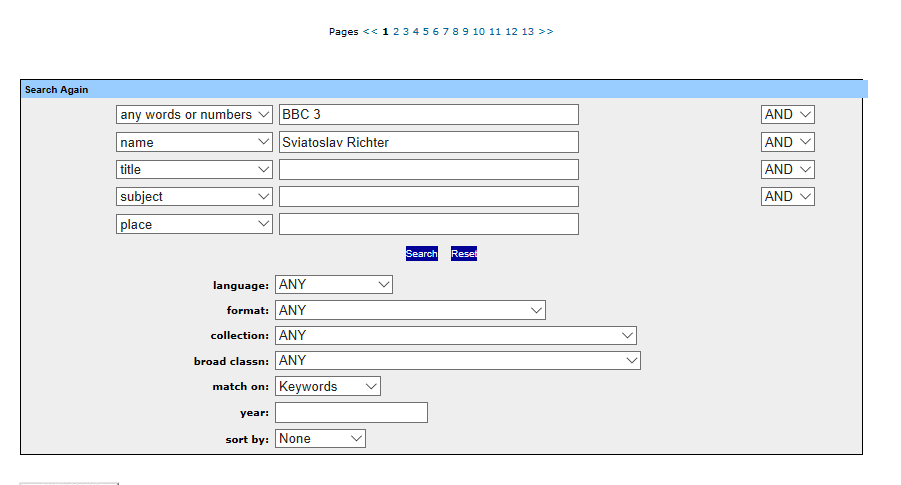
Task: Click the 'match on:' label
Action: tap(241, 387)
